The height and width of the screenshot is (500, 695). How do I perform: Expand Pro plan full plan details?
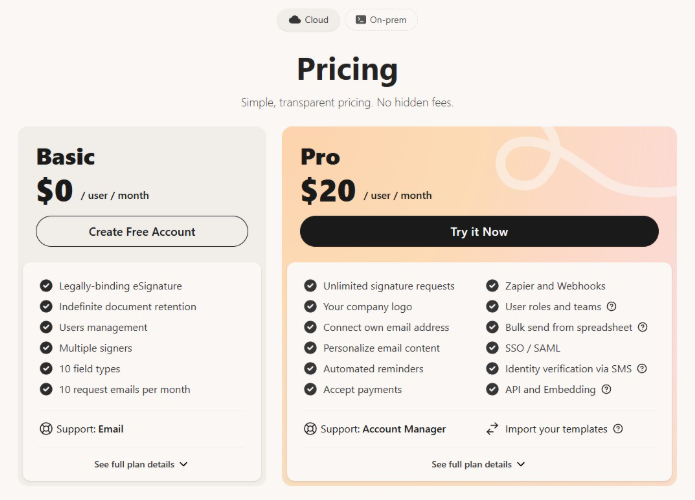click(478, 464)
